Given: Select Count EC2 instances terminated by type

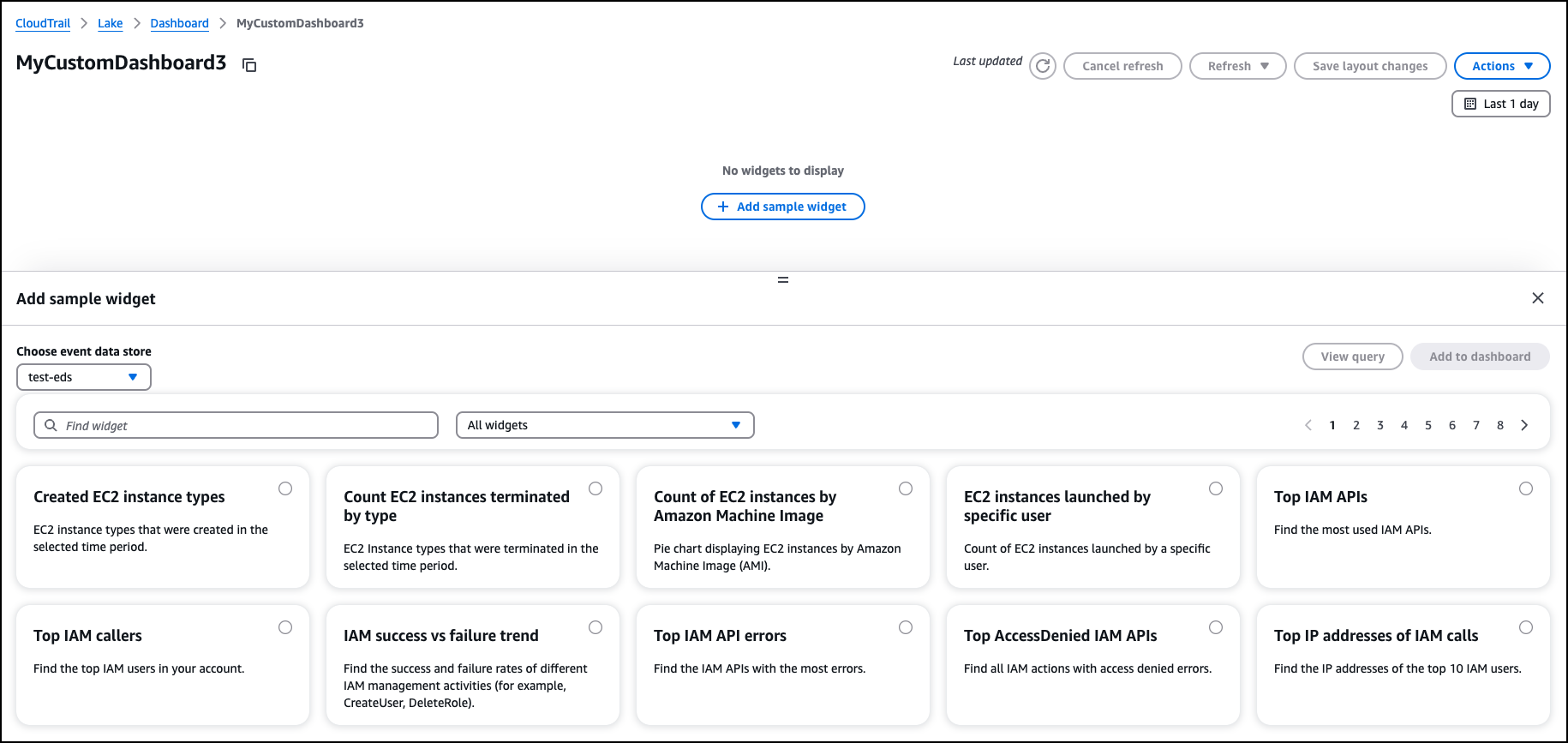Looking at the screenshot, I should [x=595, y=488].
